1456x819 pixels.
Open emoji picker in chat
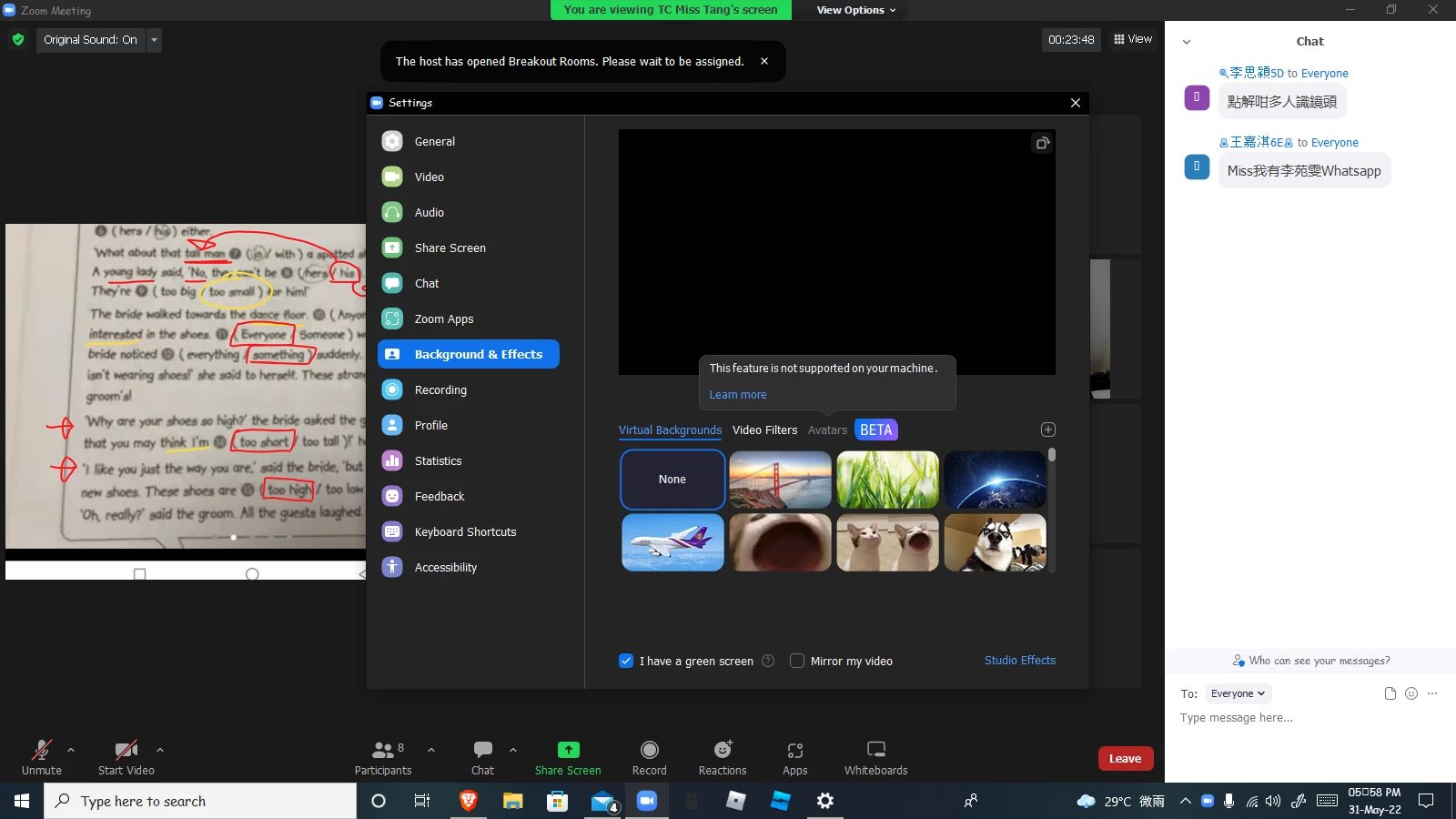pyautogui.click(x=1411, y=693)
